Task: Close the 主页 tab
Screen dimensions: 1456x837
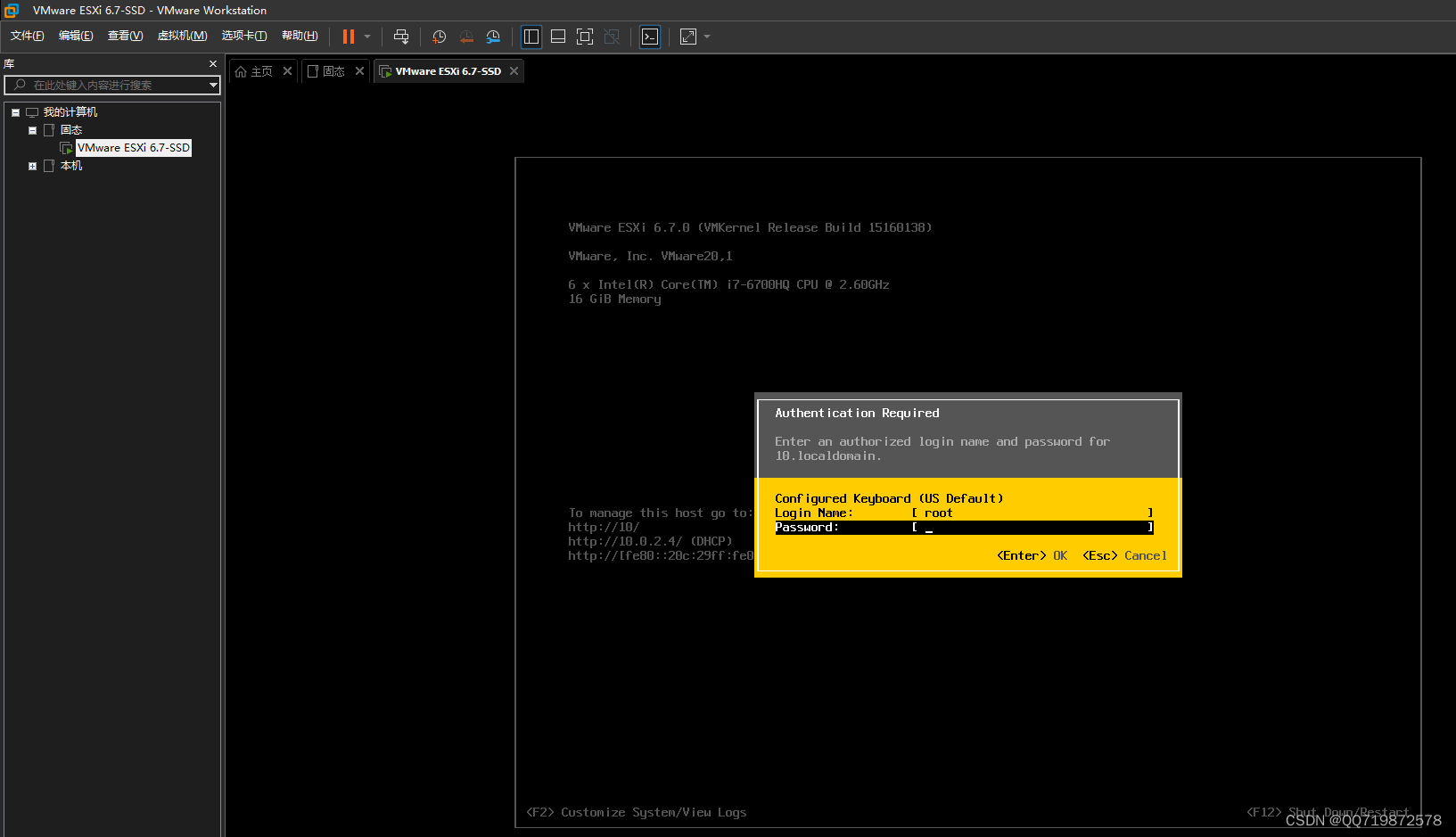Action: point(287,71)
